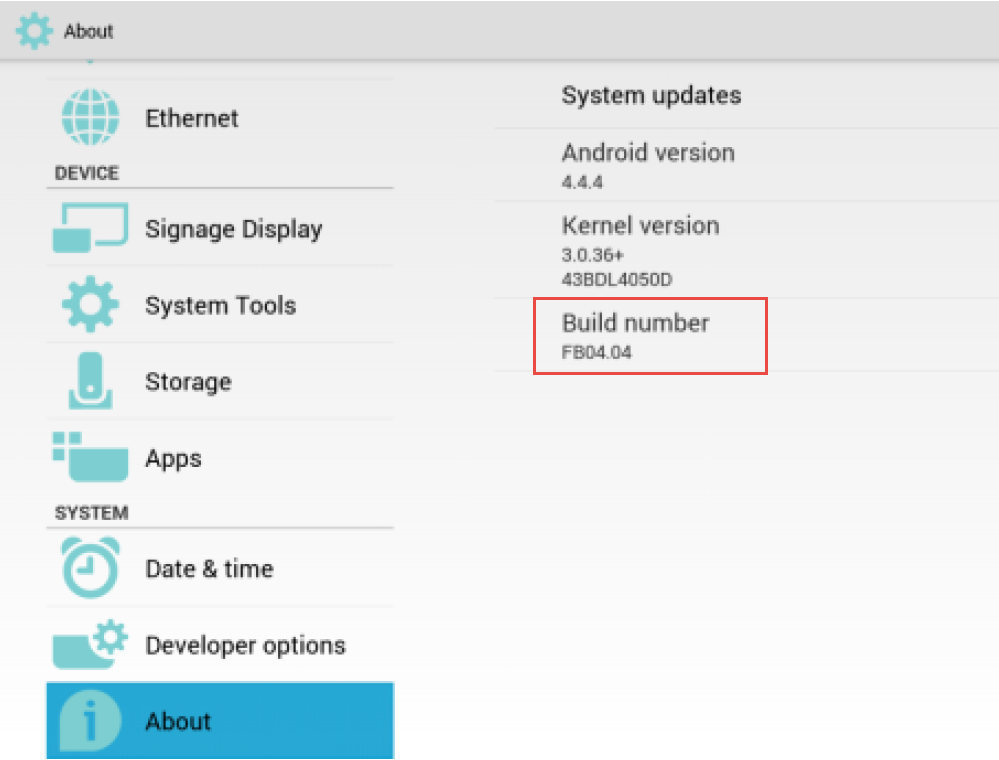
Task: Click the Signage Display screen icon
Action: [90, 227]
